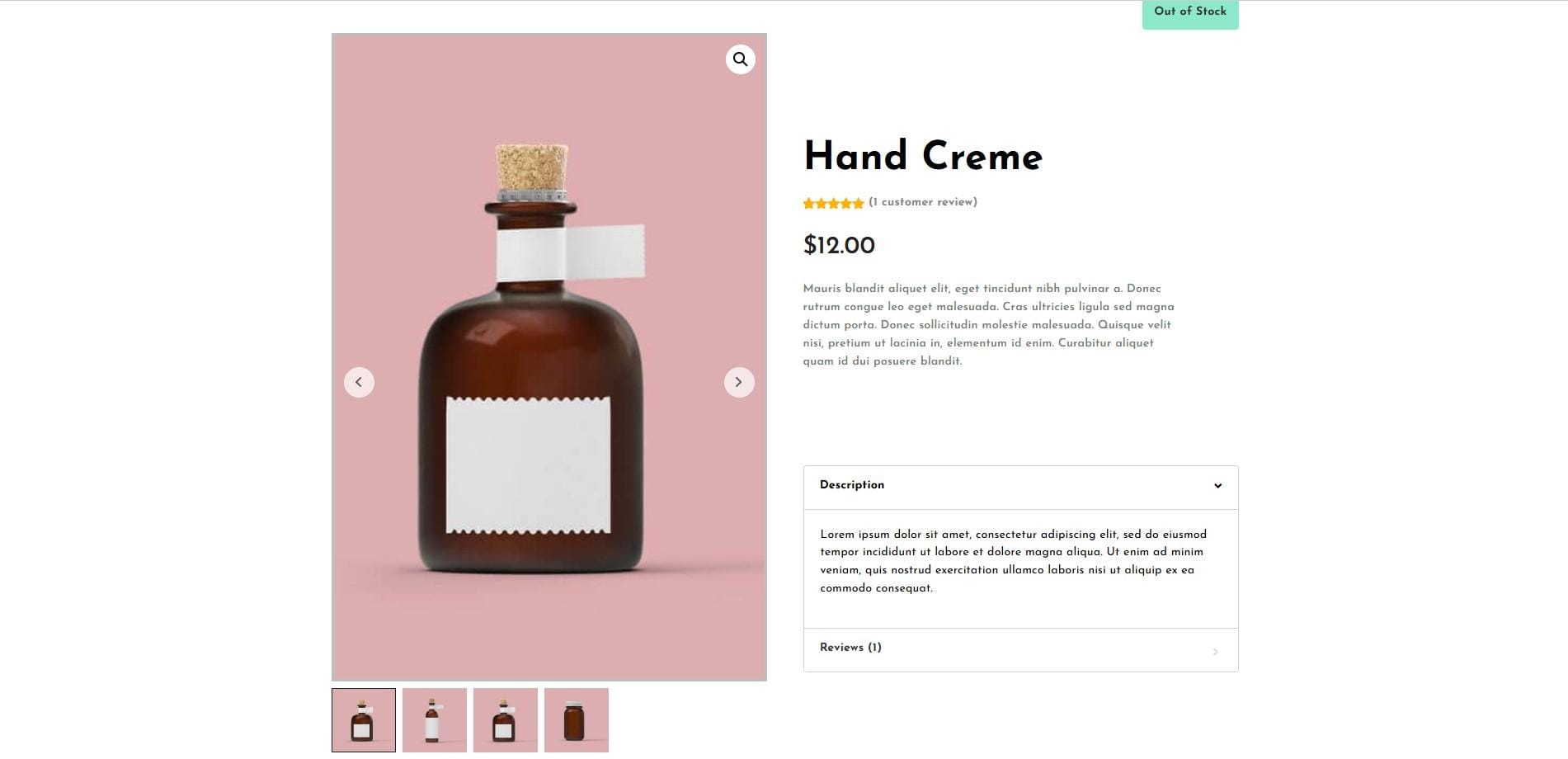
Task: Select the third bottle thumbnail
Action: [506, 720]
